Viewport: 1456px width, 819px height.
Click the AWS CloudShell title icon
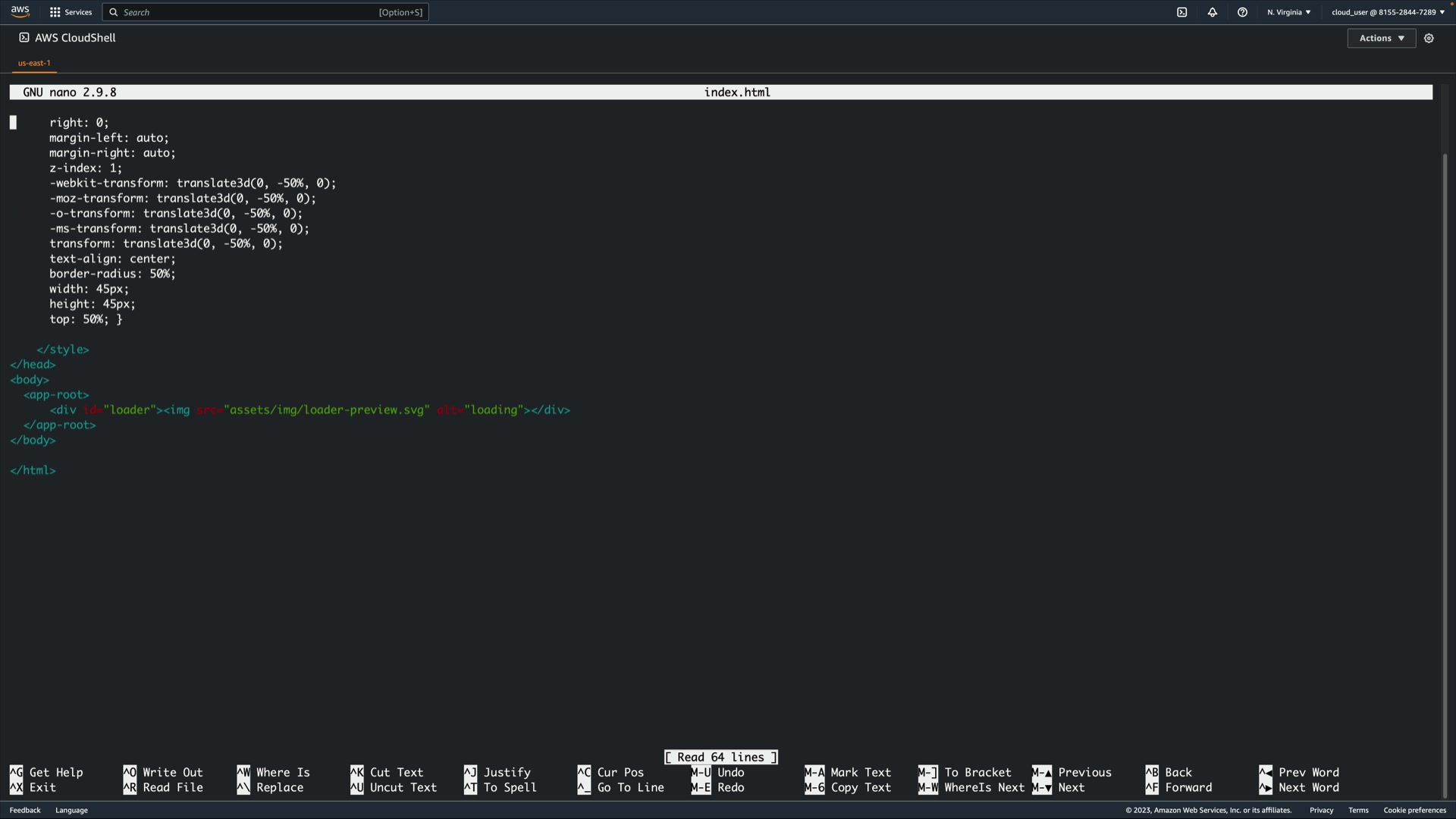[x=24, y=37]
